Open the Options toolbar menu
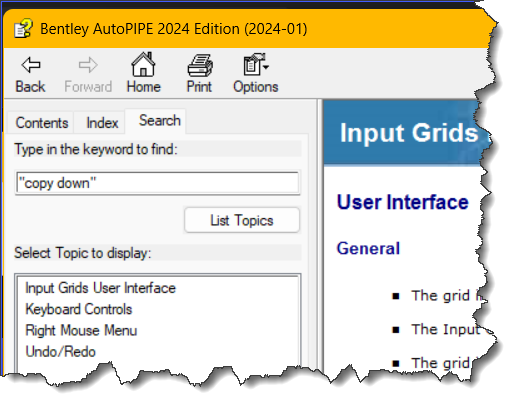Screen dimensions: 519x408 (256, 74)
